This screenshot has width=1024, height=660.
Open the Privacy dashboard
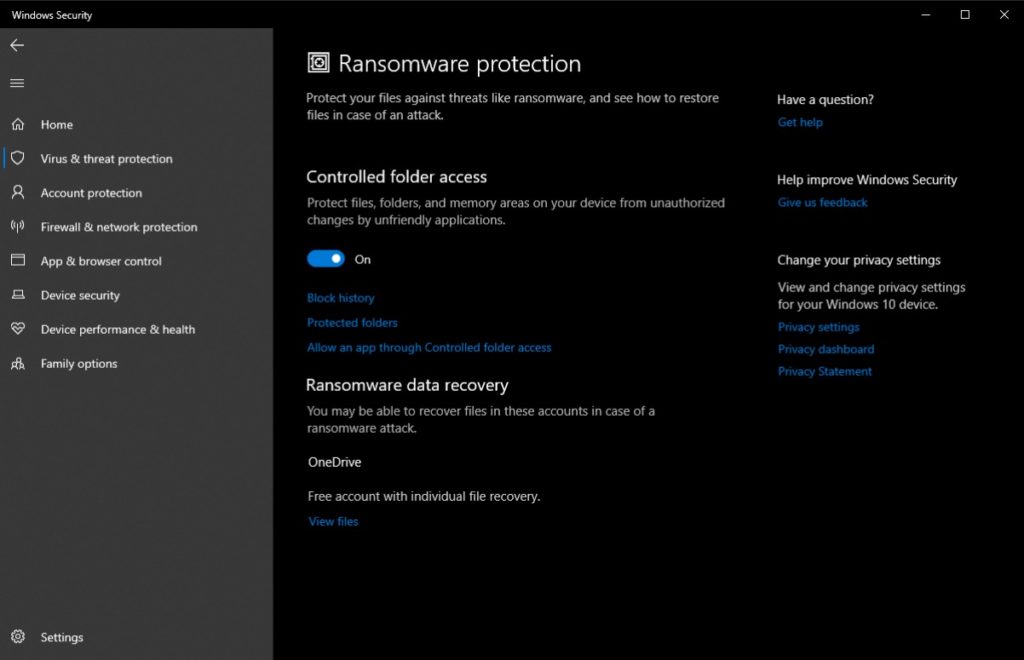pos(824,349)
